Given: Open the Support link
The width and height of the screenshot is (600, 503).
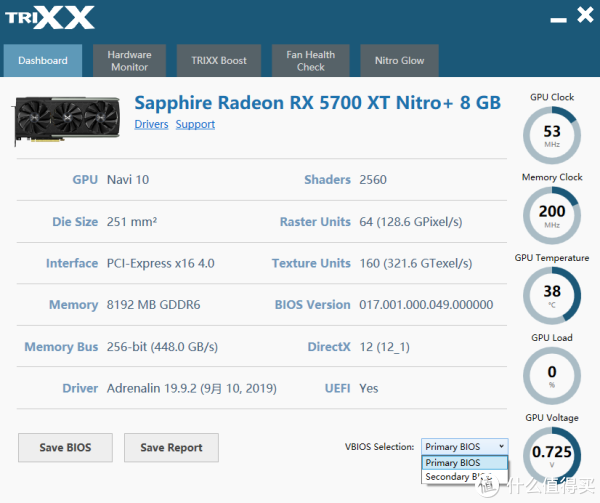Looking at the screenshot, I should point(195,124).
